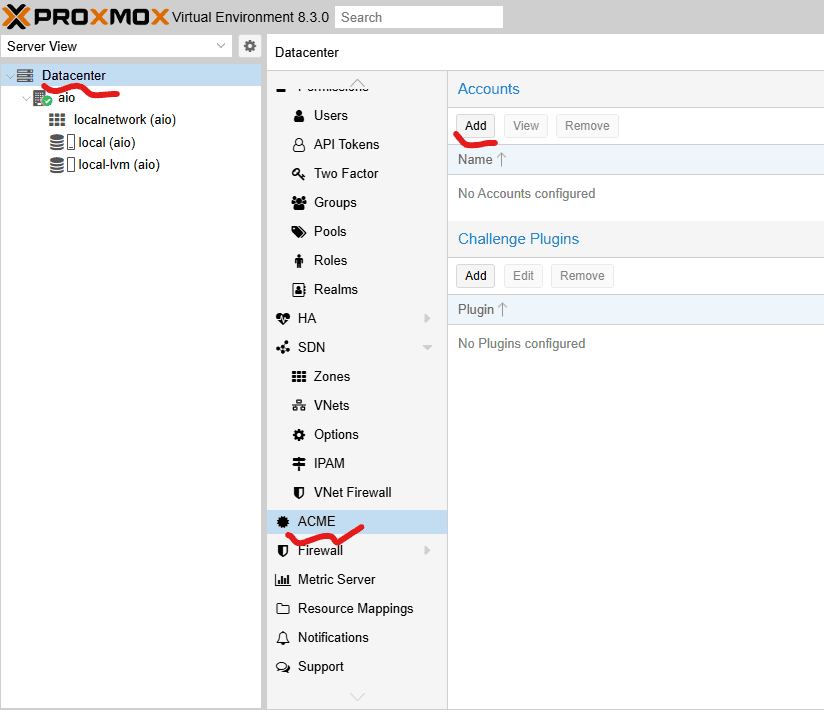Open SDN Options menu item
Viewport: 824px width, 710px height.
(x=336, y=435)
